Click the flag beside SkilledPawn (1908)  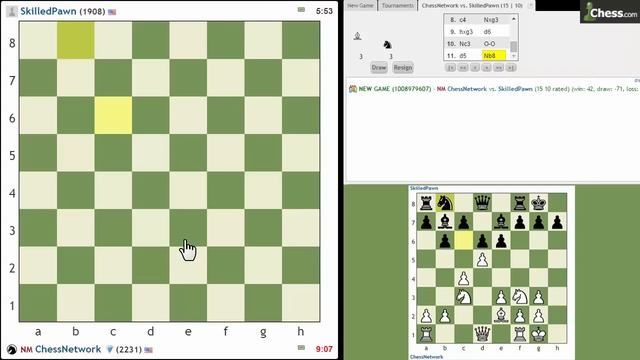tap(112, 12)
